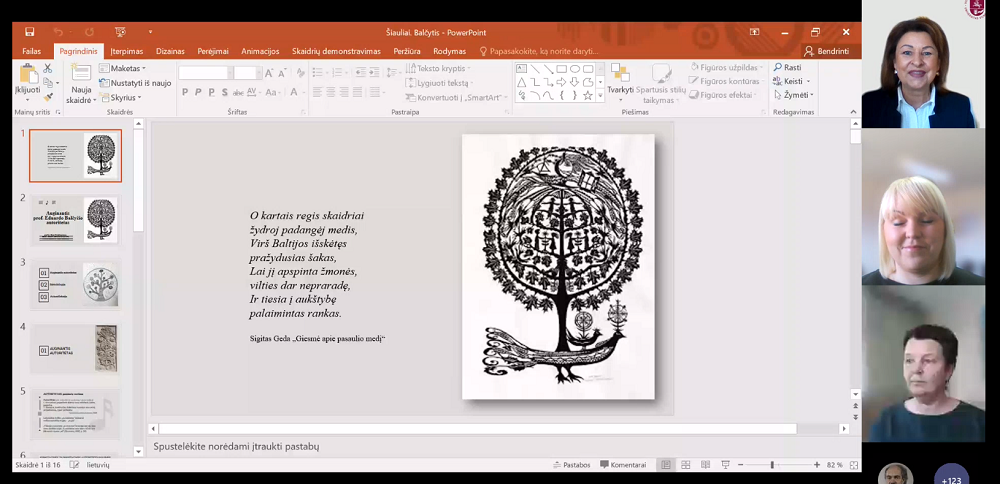
Task: Click the Copy icon in clipboard group
Action: 48,83
